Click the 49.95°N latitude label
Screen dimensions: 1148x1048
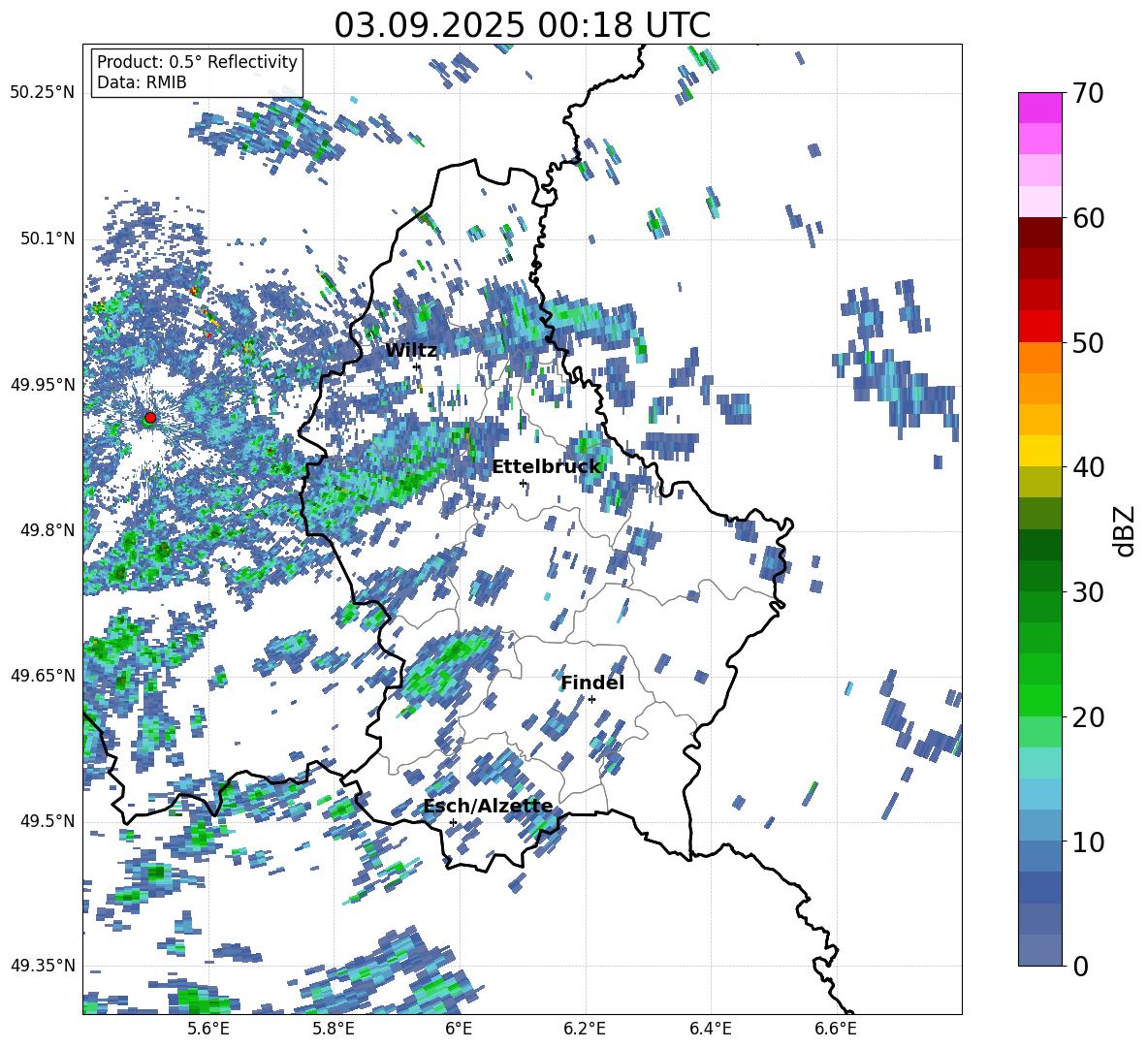[43, 384]
